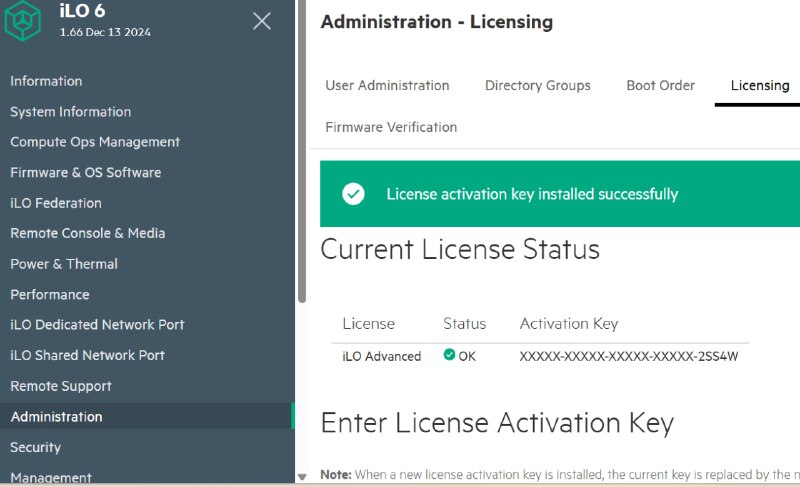Open Information in the sidebar
This screenshot has height=487, width=800.
[x=46, y=81]
